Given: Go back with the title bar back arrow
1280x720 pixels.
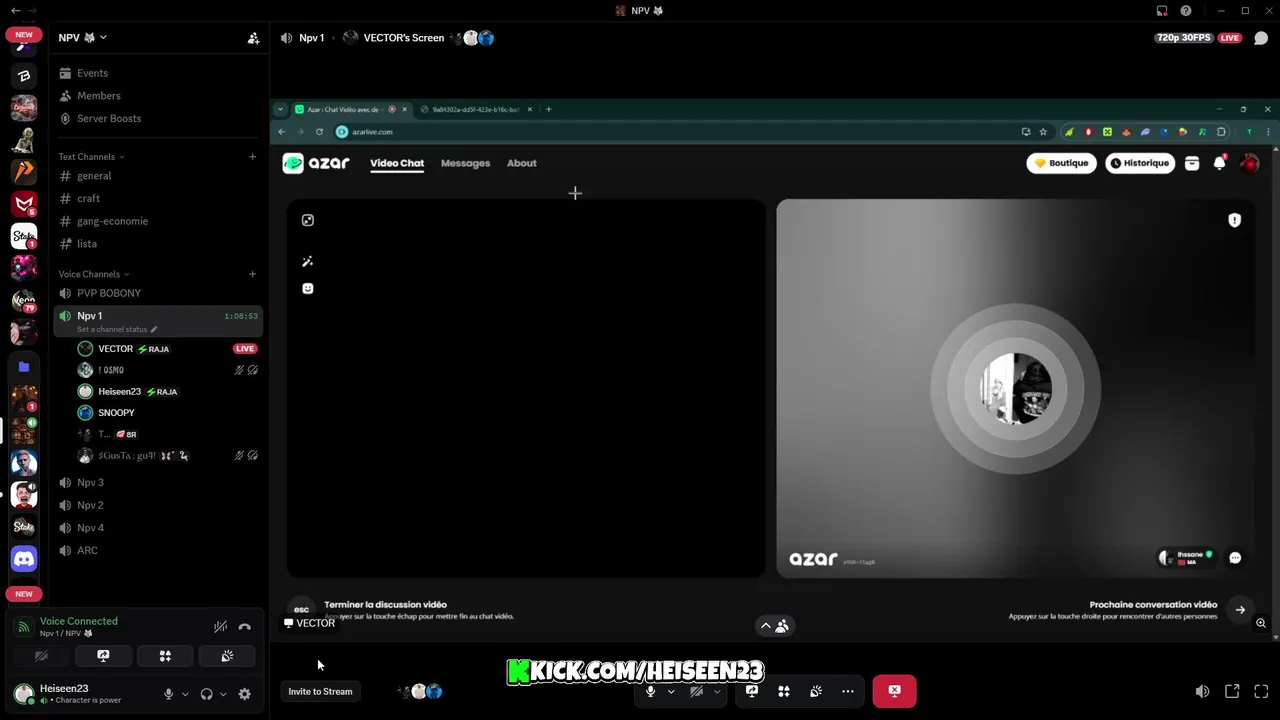Looking at the screenshot, I should coord(15,11).
